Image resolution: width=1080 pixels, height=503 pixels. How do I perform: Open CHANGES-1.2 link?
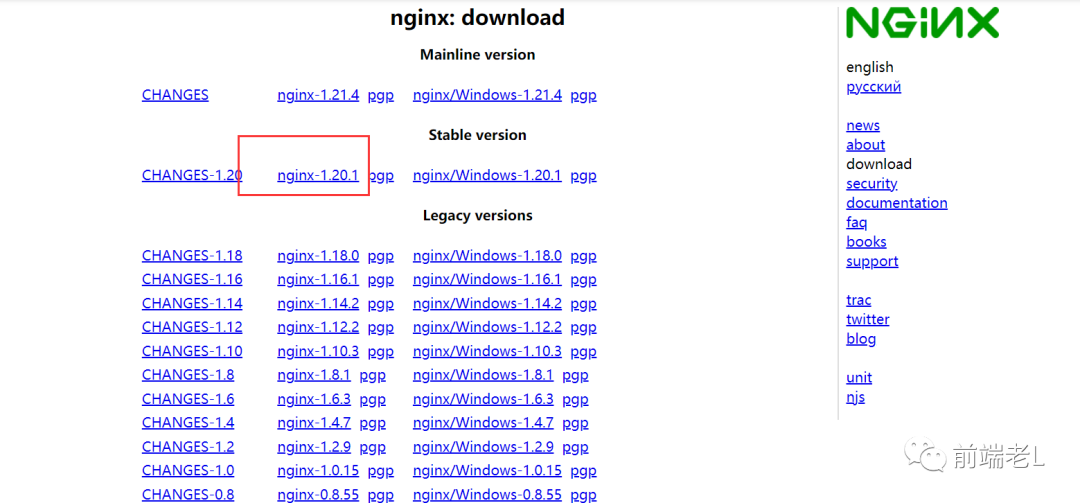[188, 446]
